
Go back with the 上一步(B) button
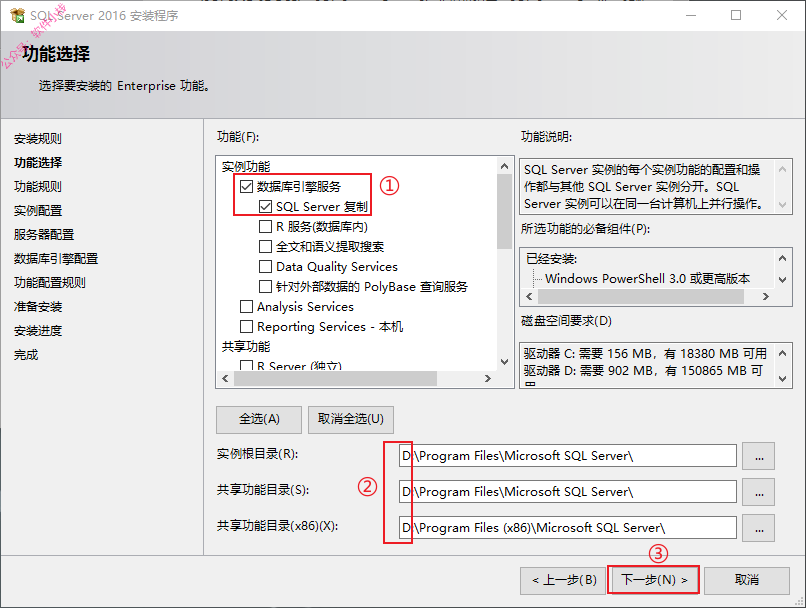point(563,580)
